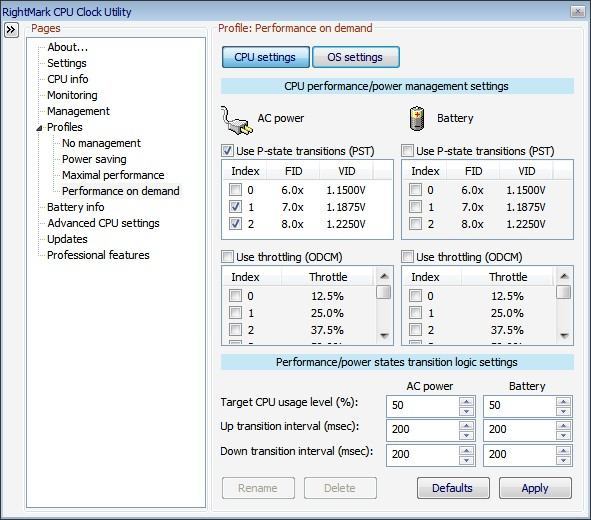Viewport: 591px width, 520px height.
Task: Click FID column header in AC power table
Action: coord(293,171)
